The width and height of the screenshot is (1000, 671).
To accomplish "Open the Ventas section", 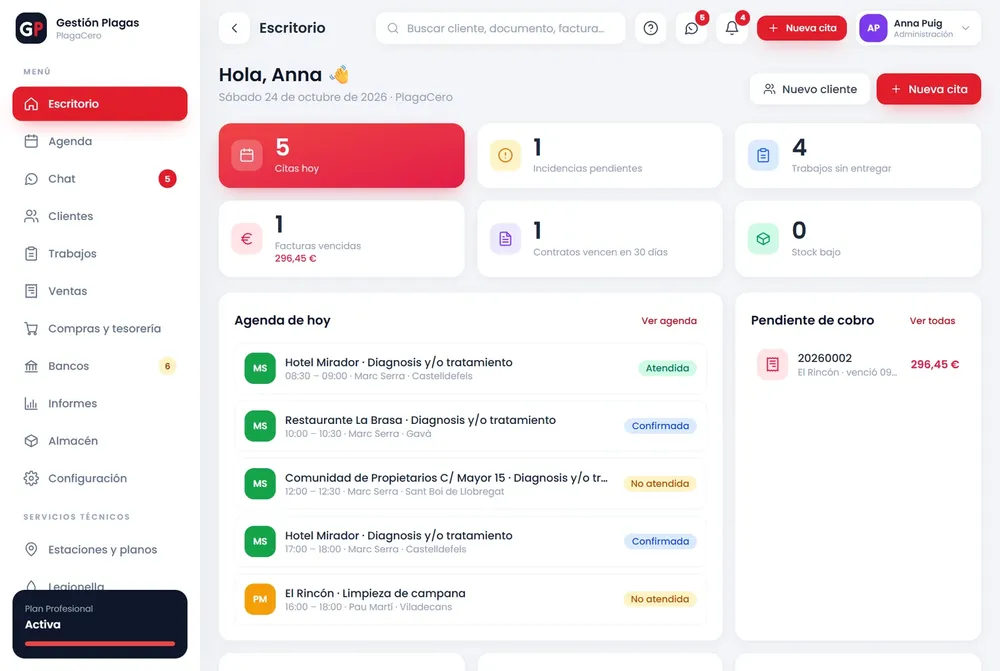I will point(99,291).
